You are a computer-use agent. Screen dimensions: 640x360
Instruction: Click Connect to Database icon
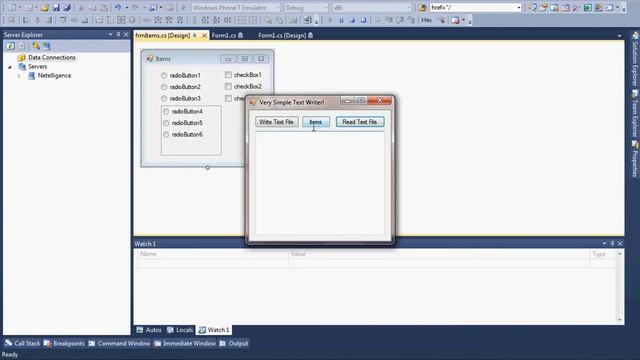(36, 46)
